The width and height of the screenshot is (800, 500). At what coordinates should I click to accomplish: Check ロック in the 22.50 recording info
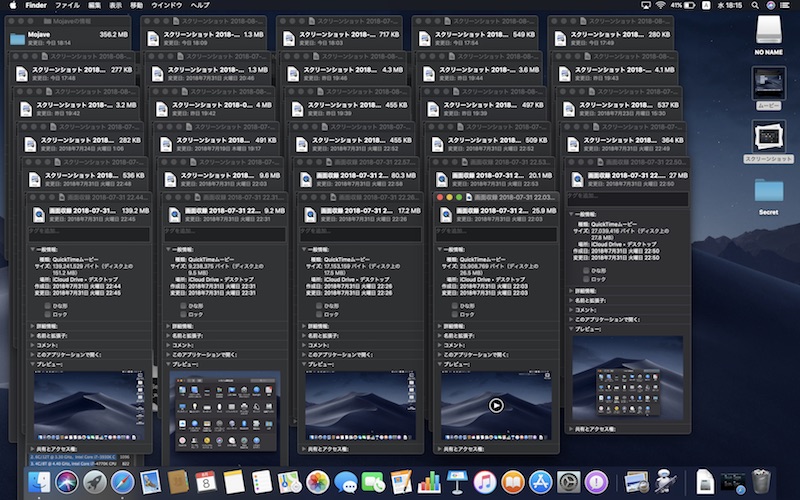pos(587,279)
